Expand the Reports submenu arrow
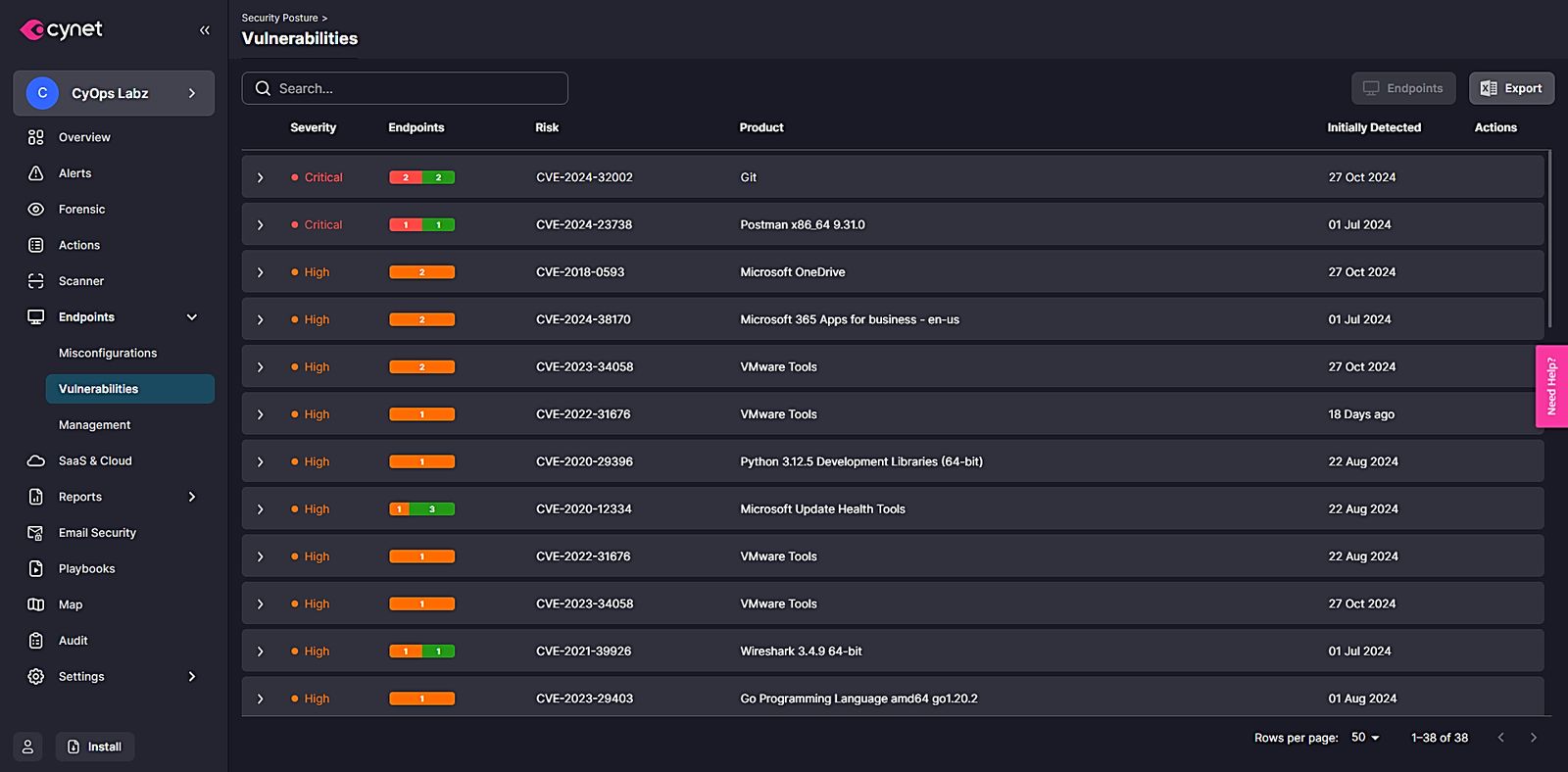1568x772 pixels. click(192, 497)
